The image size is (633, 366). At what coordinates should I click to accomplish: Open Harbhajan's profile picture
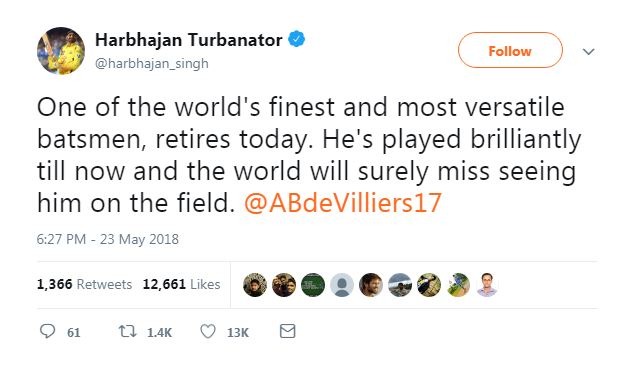point(61,51)
